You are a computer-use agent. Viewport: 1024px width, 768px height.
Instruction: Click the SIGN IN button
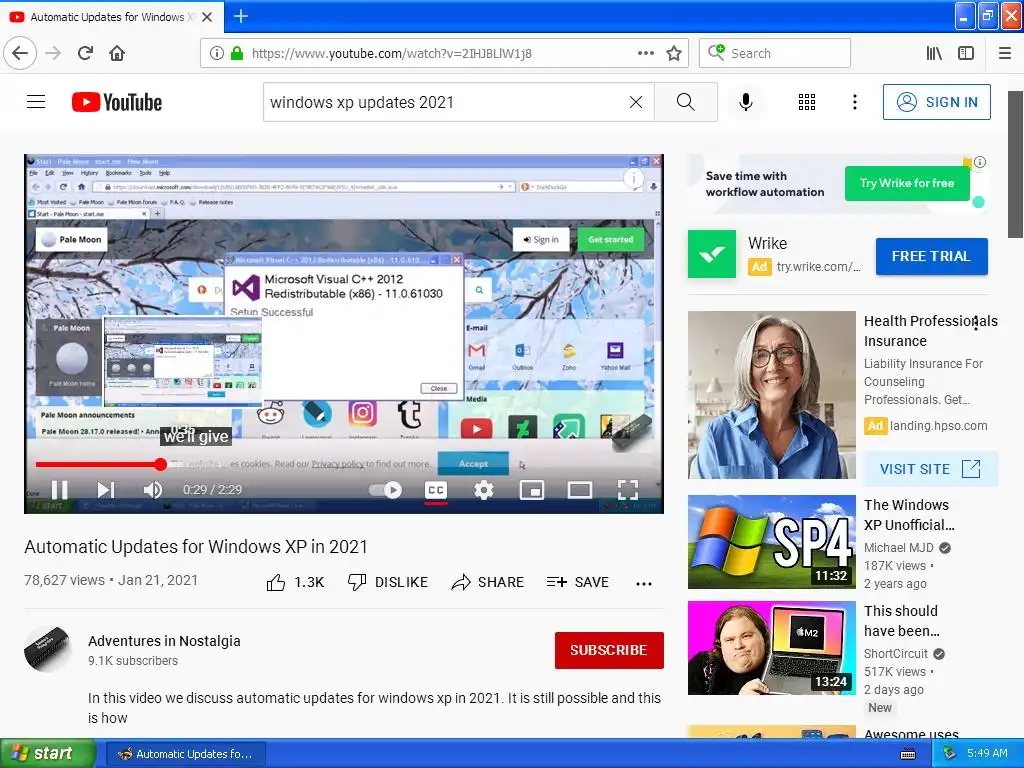pos(936,102)
